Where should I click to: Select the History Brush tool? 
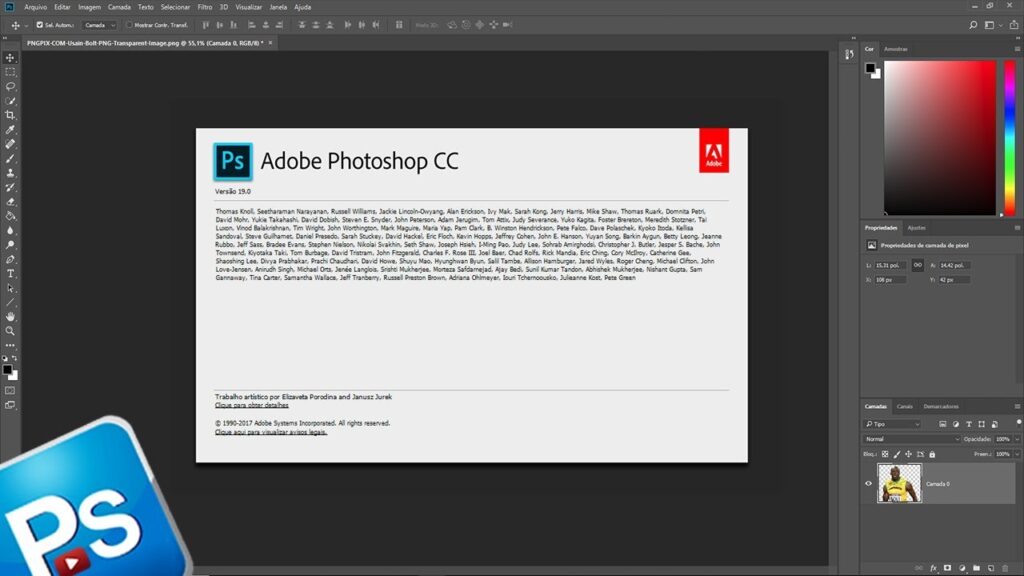tap(10, 187)
